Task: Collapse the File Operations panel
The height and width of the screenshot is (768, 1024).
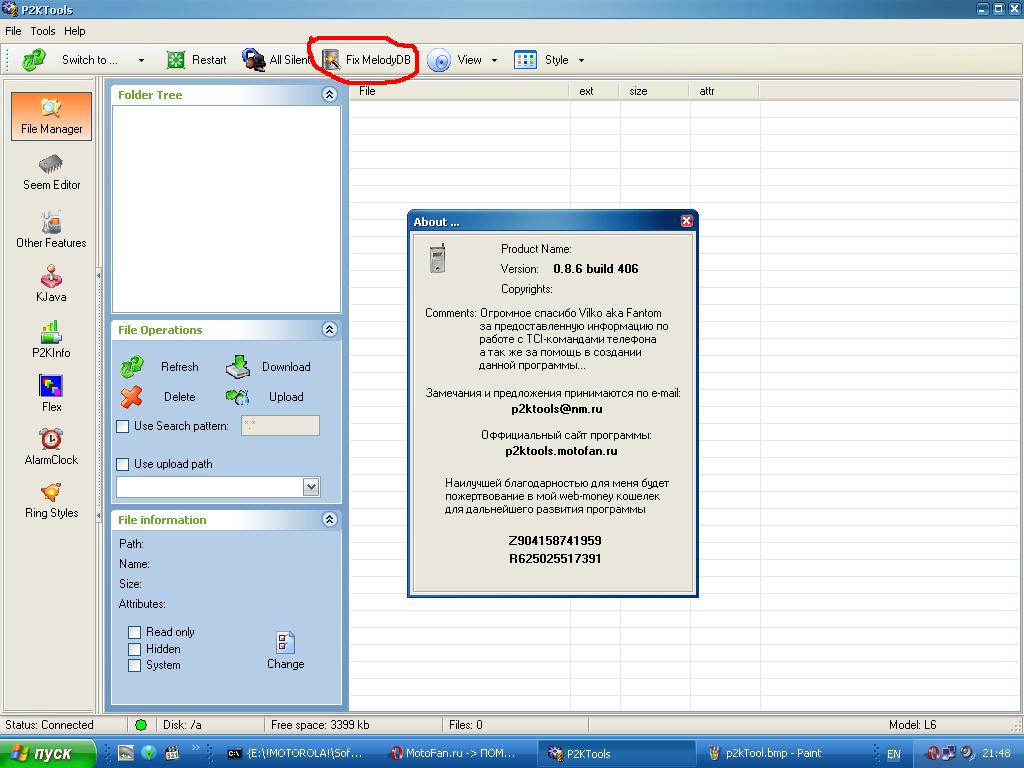Action: pos(329,330)
